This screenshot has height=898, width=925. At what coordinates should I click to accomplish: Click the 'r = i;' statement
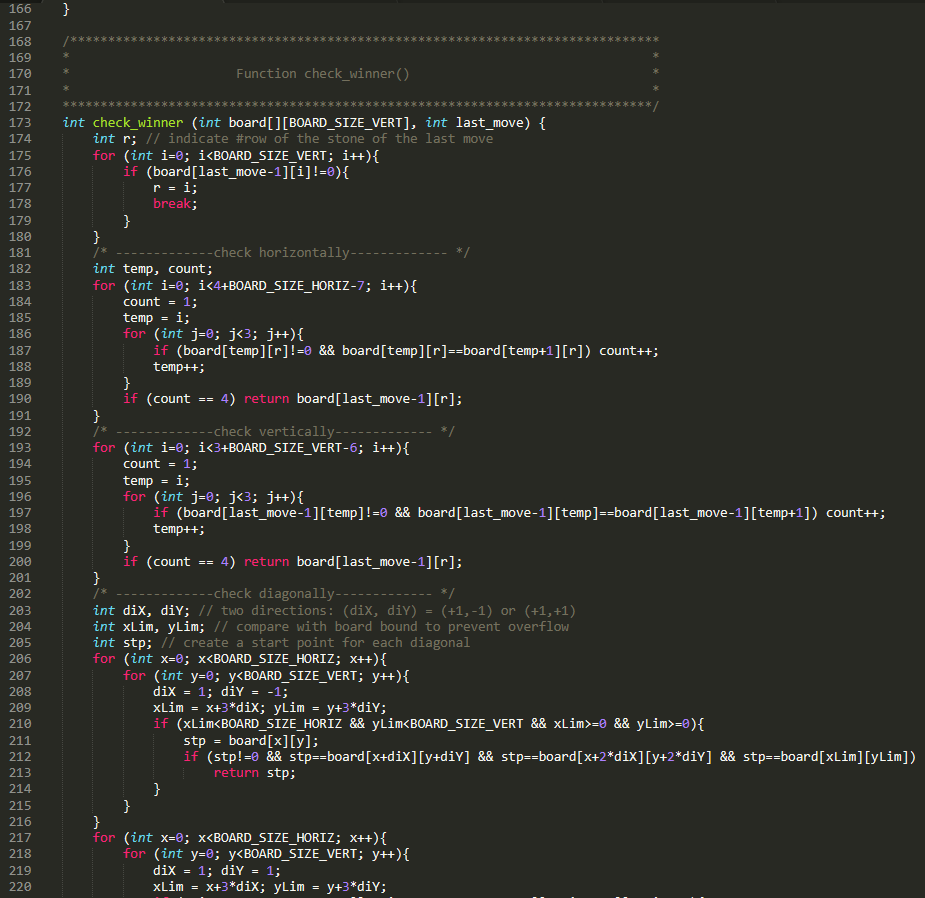175,188
